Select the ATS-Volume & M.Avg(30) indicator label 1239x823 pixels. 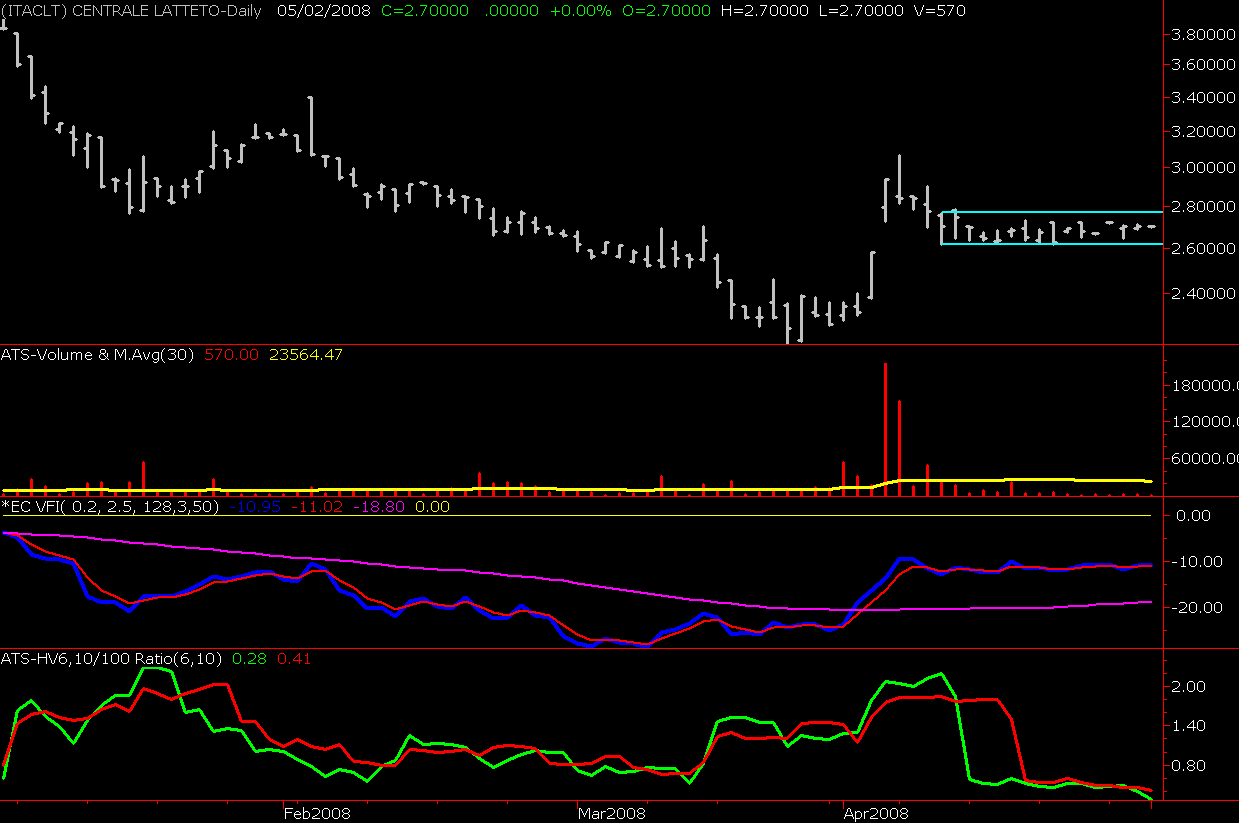pyautogui.click(x=98, y=354)
